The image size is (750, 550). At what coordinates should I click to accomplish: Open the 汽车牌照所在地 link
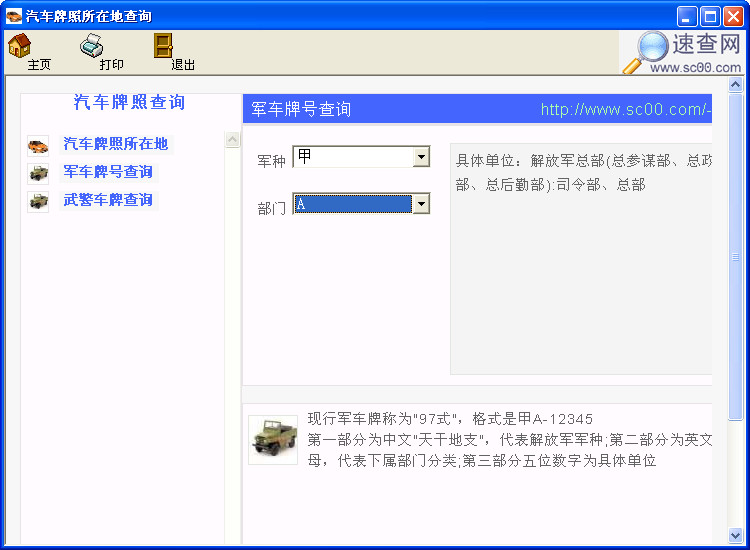(x=116, y=144)
